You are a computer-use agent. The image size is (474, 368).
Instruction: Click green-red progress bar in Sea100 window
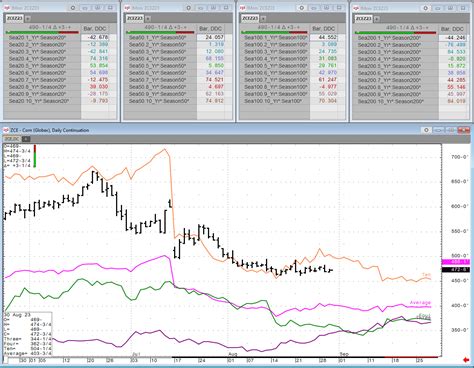274,32
